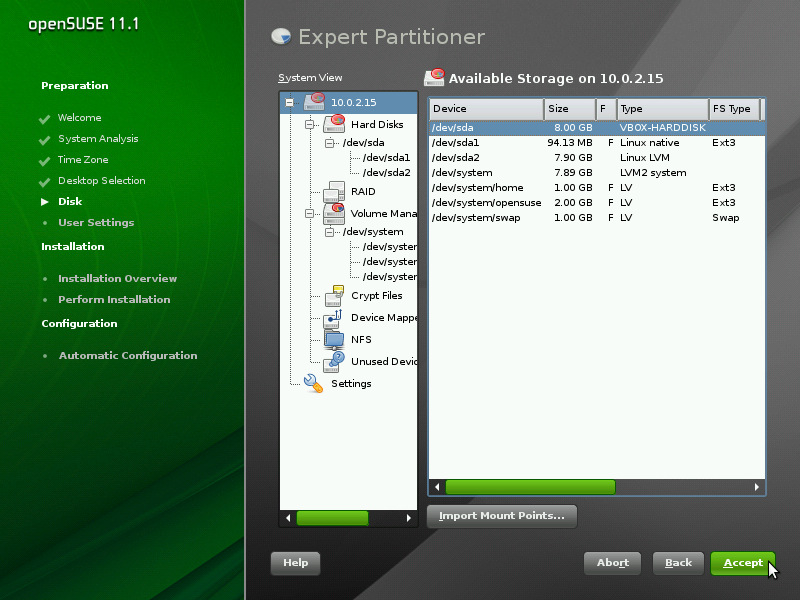Click the Import Mount Points button
This screenshot has width=800, height=600.
[502, 516]
